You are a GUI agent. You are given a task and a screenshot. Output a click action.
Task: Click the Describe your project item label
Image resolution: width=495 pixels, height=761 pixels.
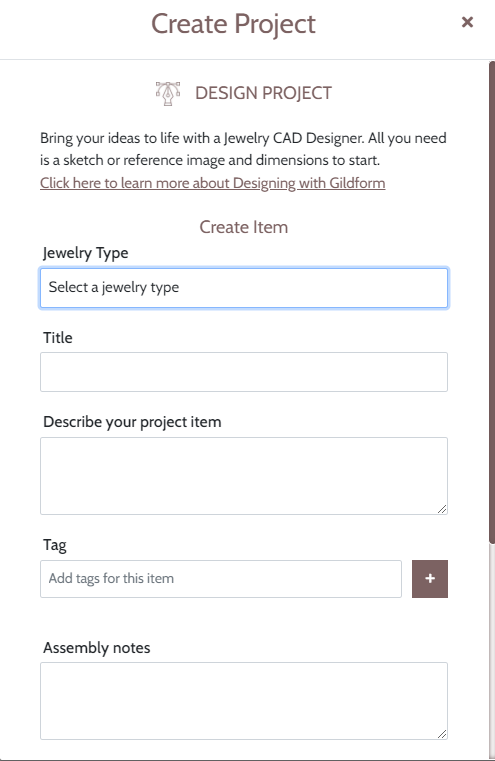[132, 422]
